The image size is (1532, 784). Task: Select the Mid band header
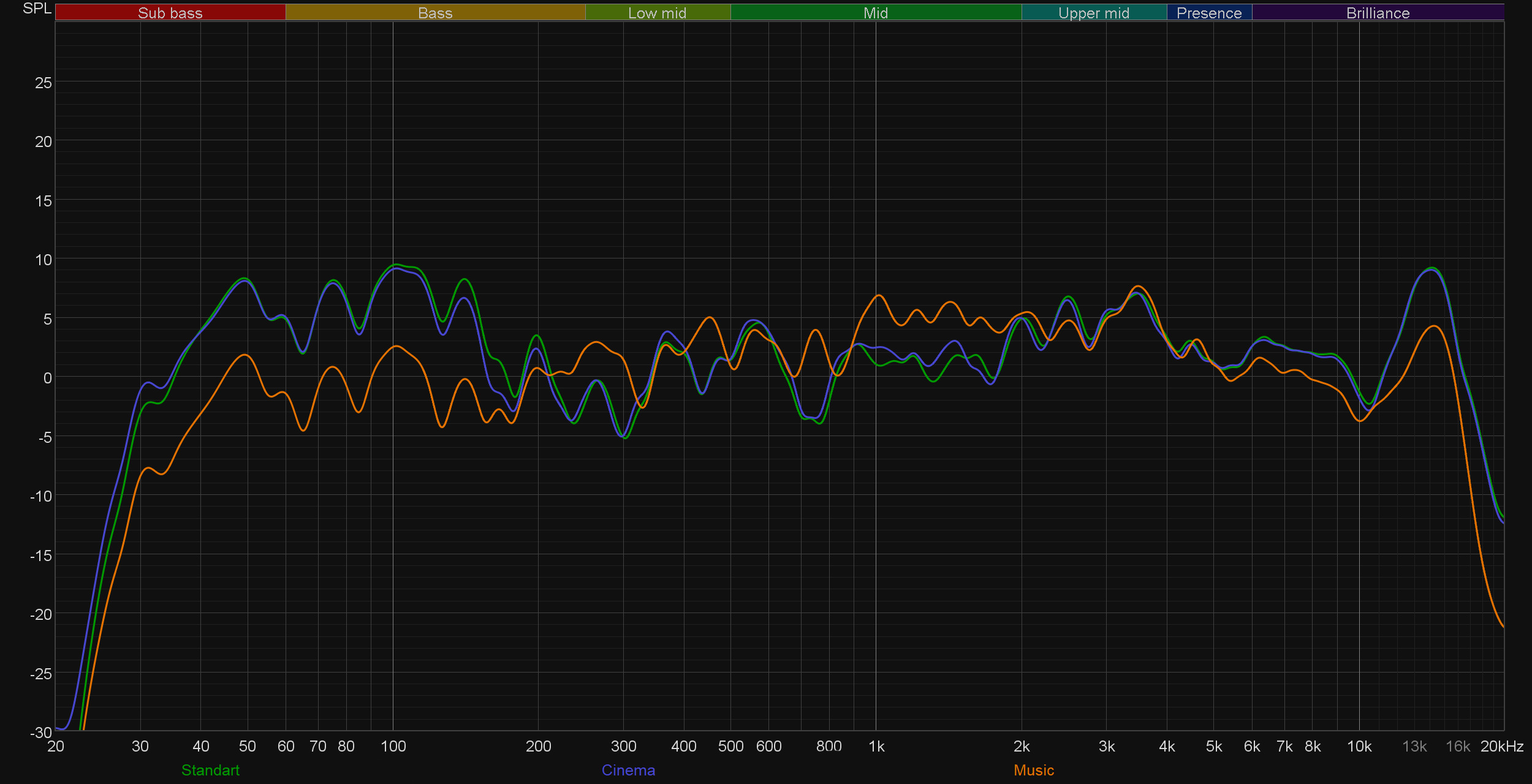click(875, 13)
